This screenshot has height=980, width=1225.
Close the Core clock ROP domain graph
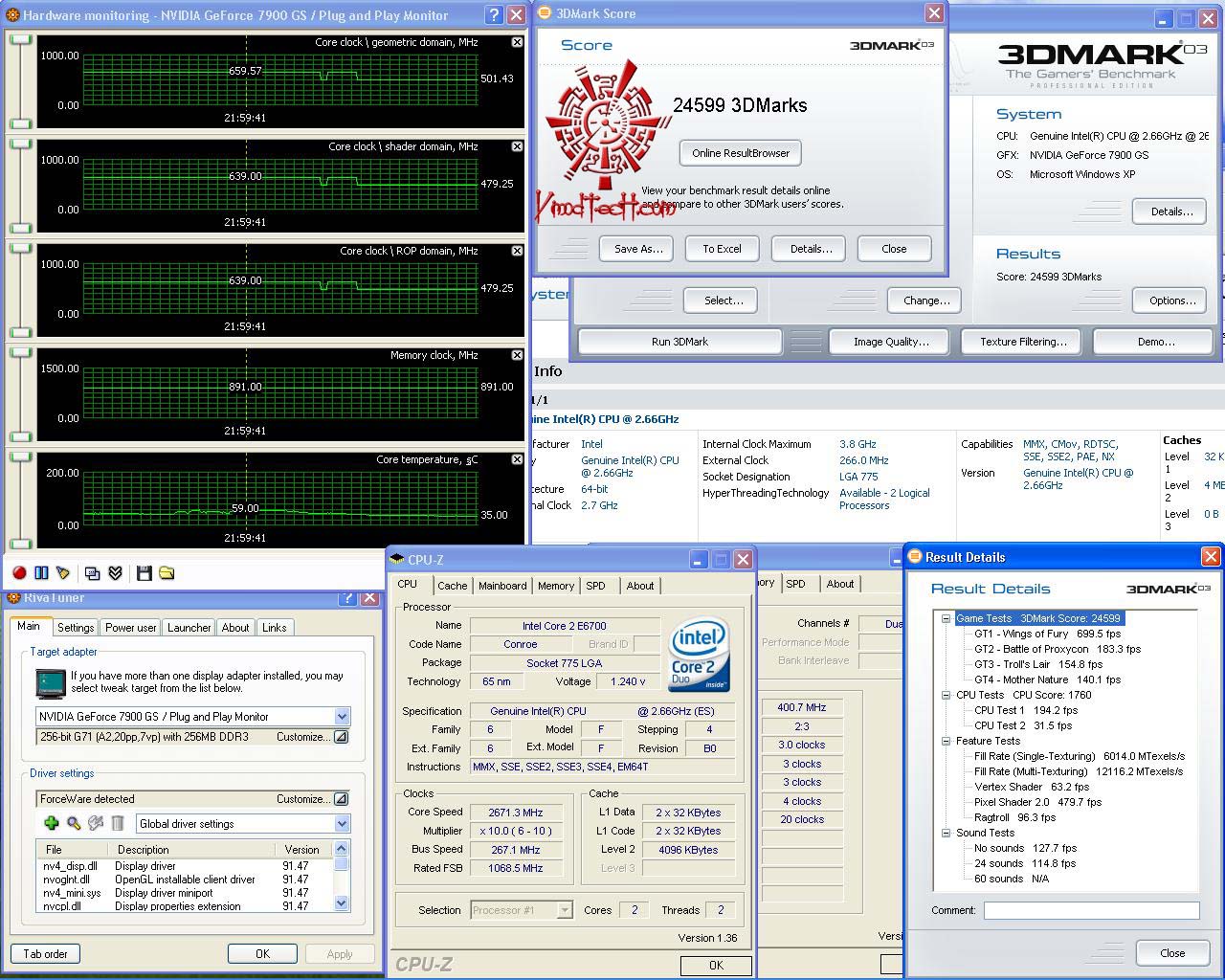[518, 251]
